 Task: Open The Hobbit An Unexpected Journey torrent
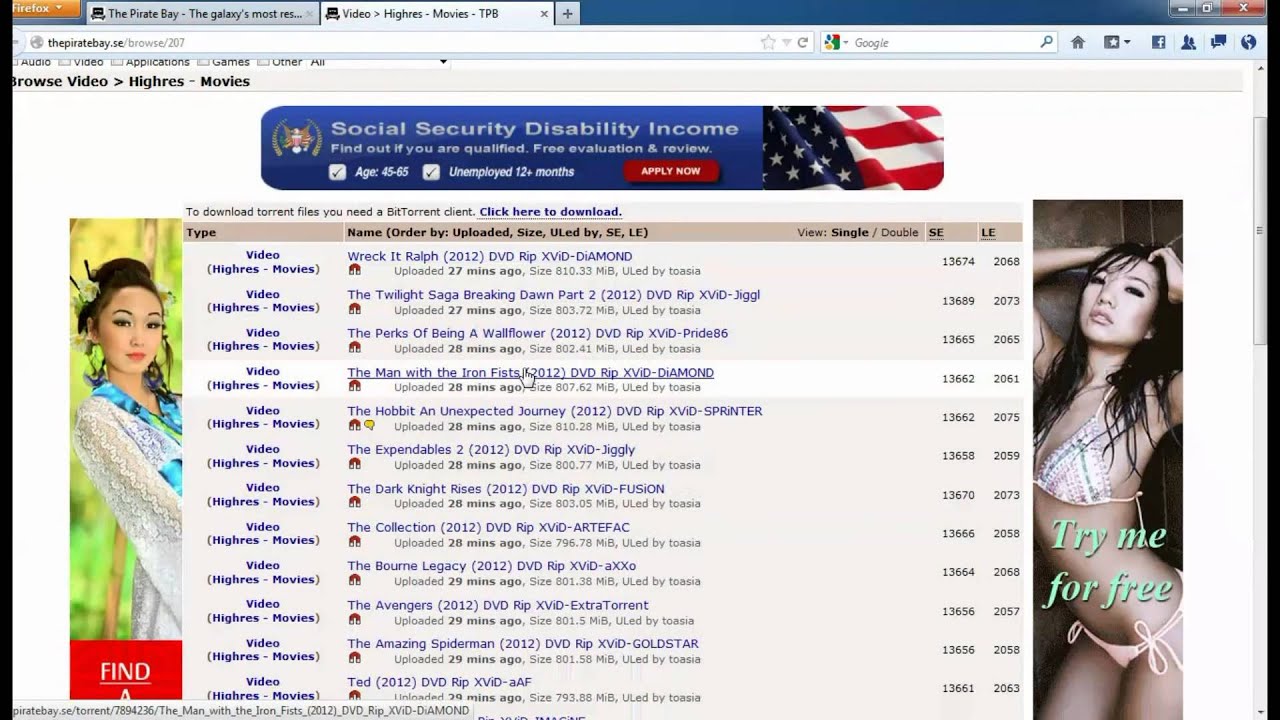[555, 411]
